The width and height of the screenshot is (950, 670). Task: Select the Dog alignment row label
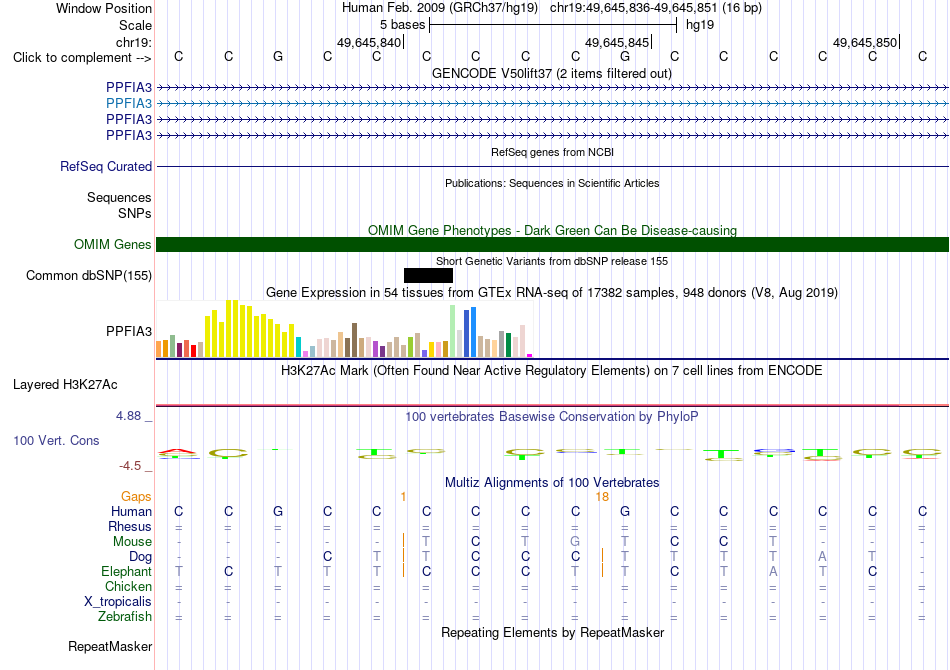[140, 557]
